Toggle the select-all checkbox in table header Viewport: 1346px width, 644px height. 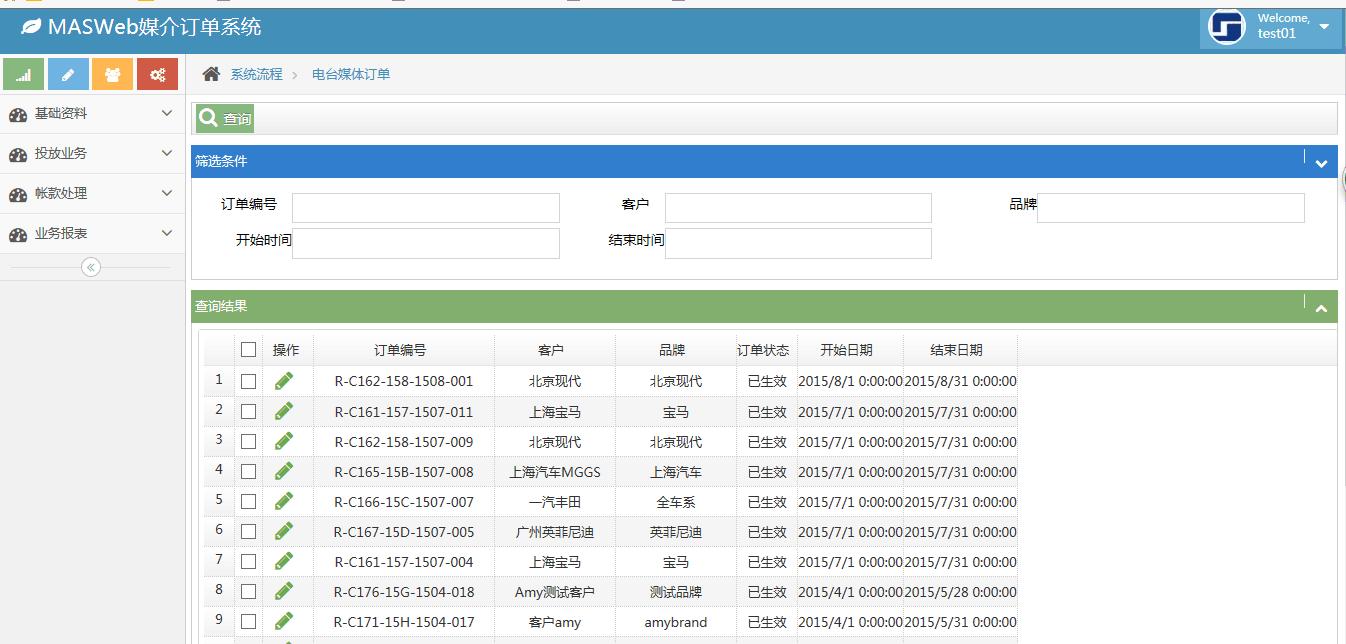click(248, 350)
